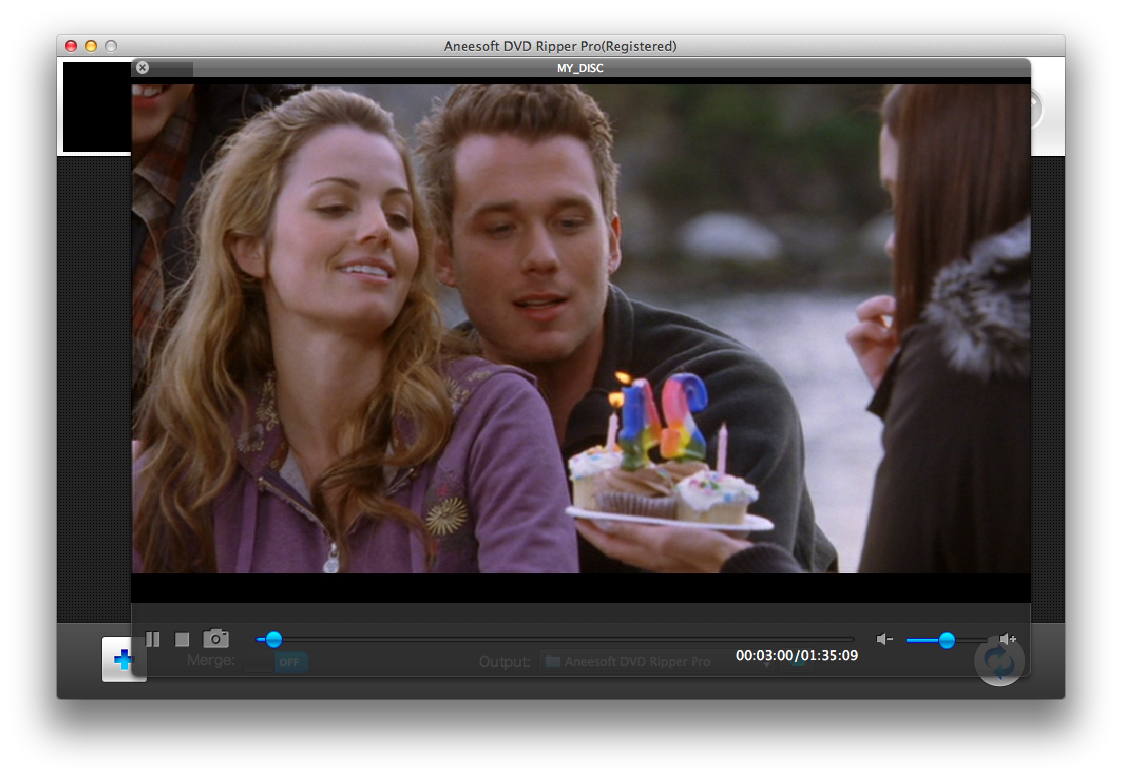Start conversion with the circular arrows button

pyautogui.click(x=999, y=660)
